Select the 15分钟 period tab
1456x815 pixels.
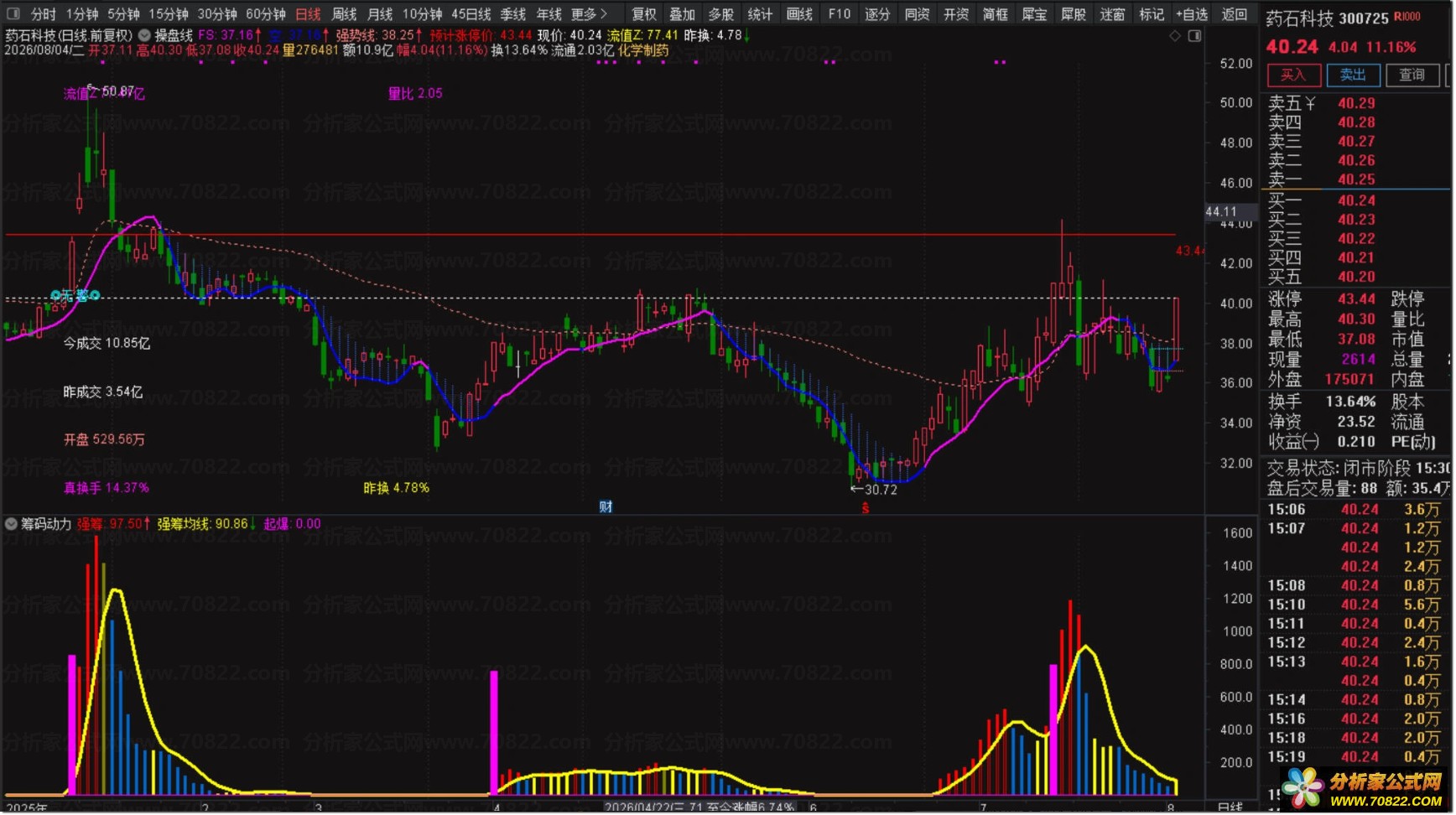[169, 14]
